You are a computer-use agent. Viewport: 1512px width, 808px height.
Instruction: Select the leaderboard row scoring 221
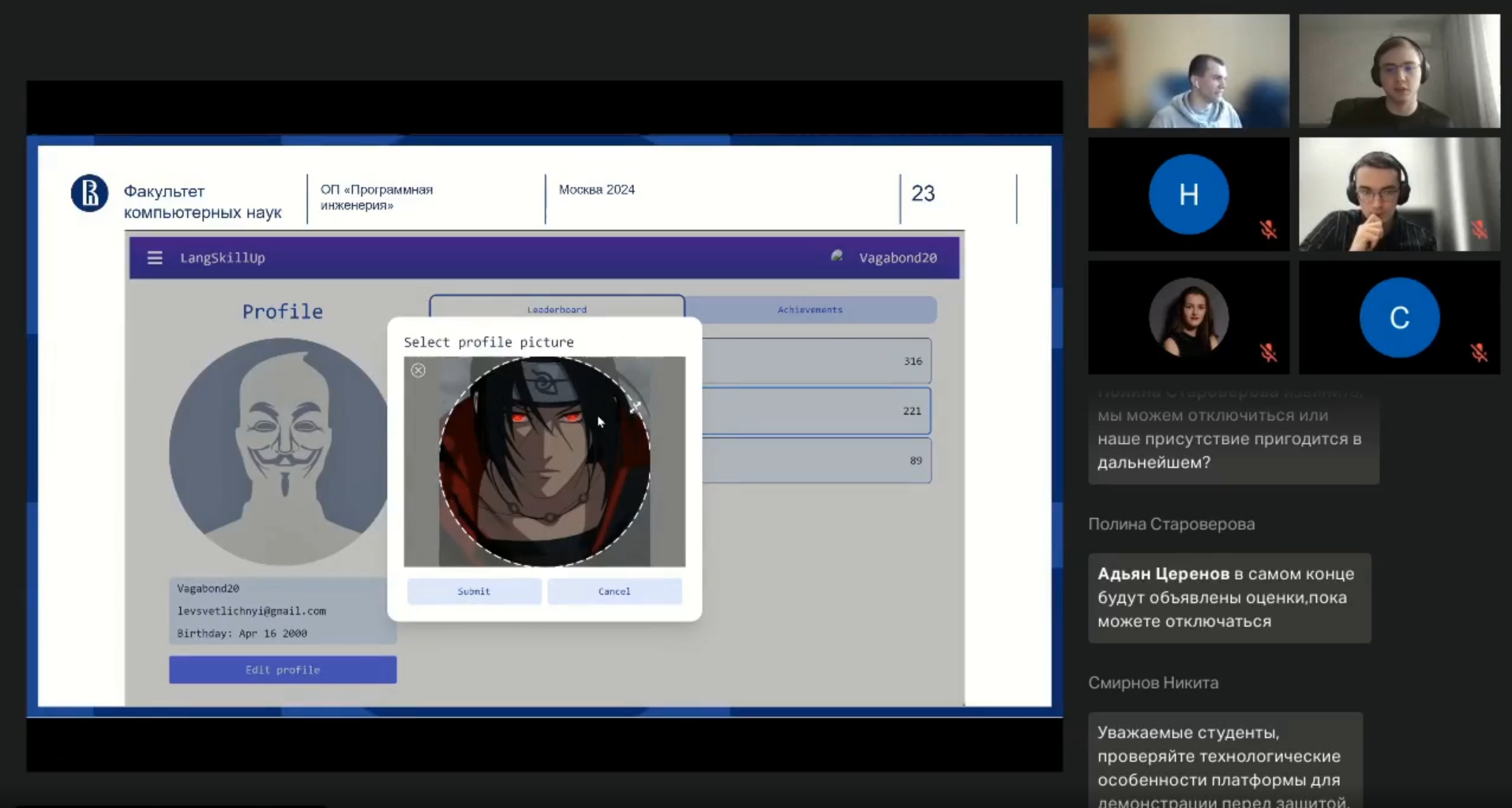click(816, 411)
